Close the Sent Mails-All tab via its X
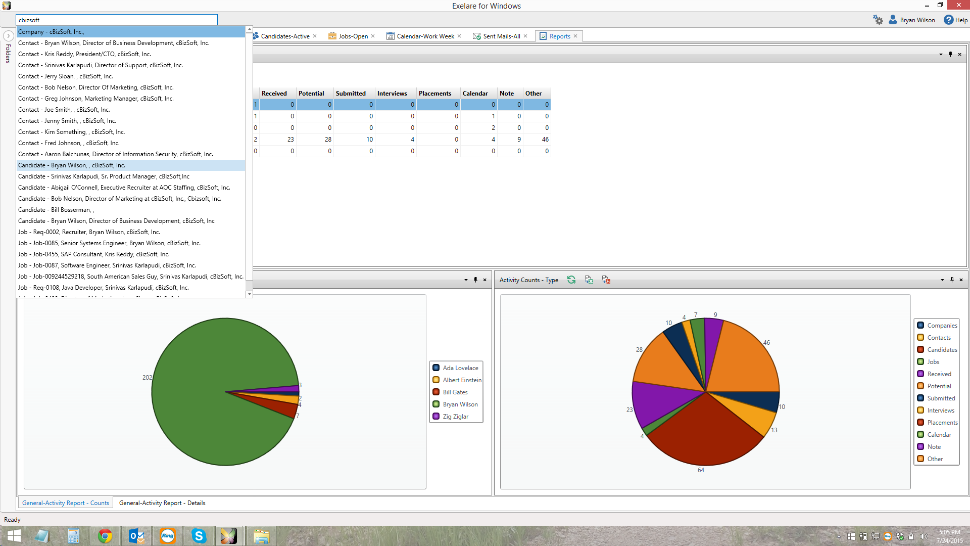 pos(525,36)
